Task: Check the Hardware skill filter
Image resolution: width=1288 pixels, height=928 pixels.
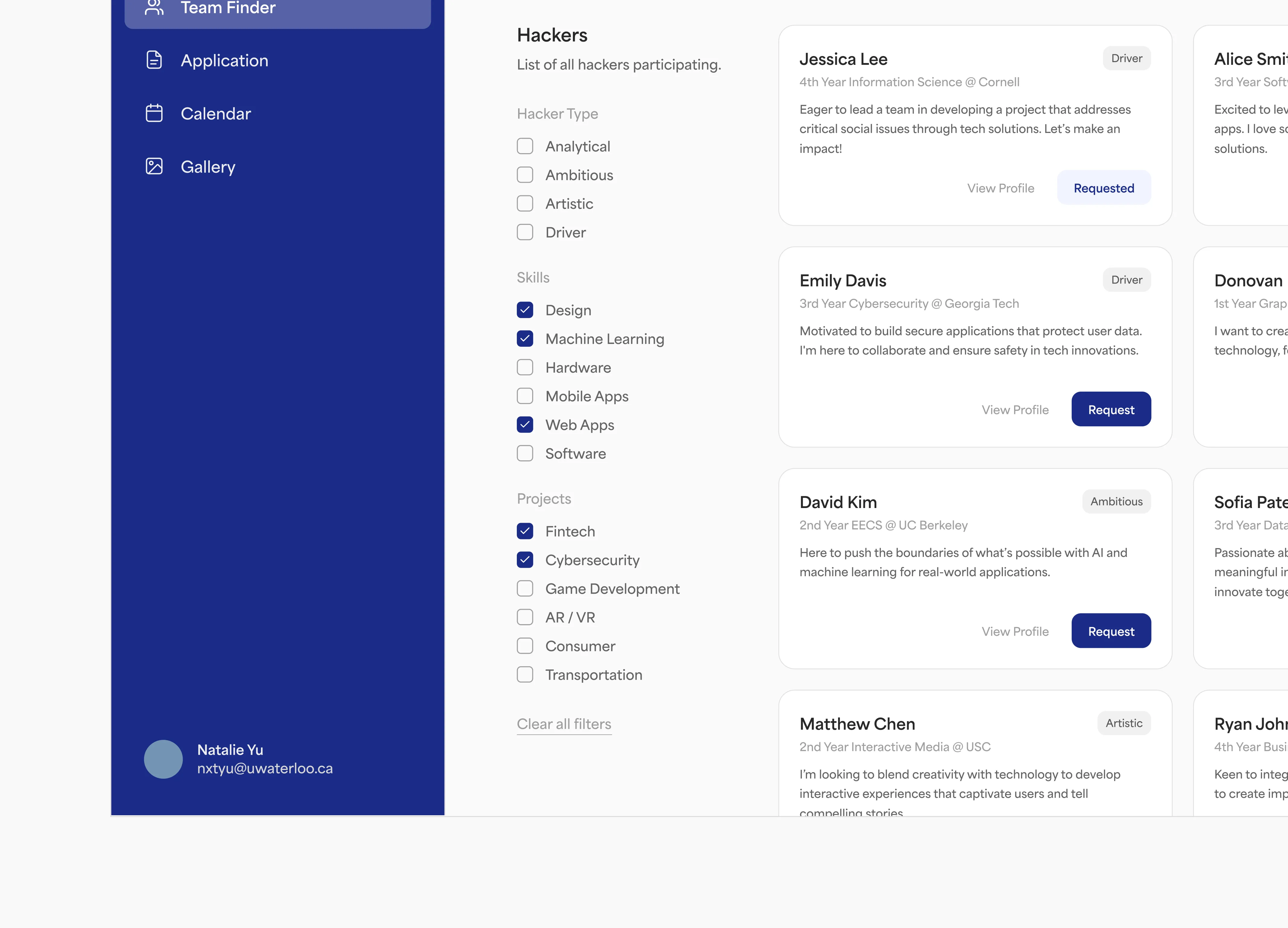Action: 525,368
